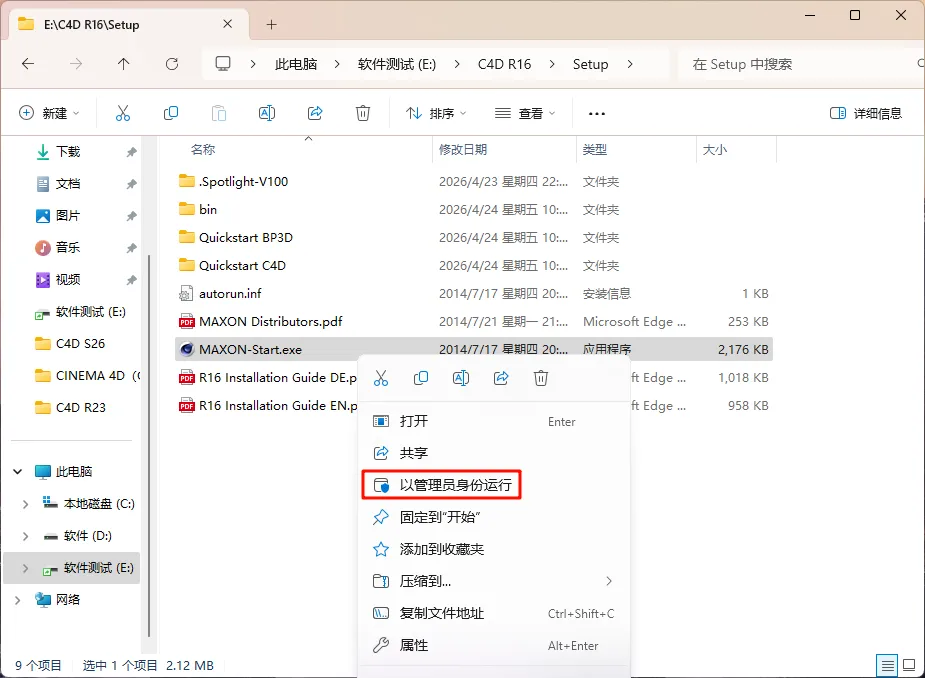Screen dimensions: 925x678
Task: Expand the 软件 (D:) tree node
Action: coord(25,536)
